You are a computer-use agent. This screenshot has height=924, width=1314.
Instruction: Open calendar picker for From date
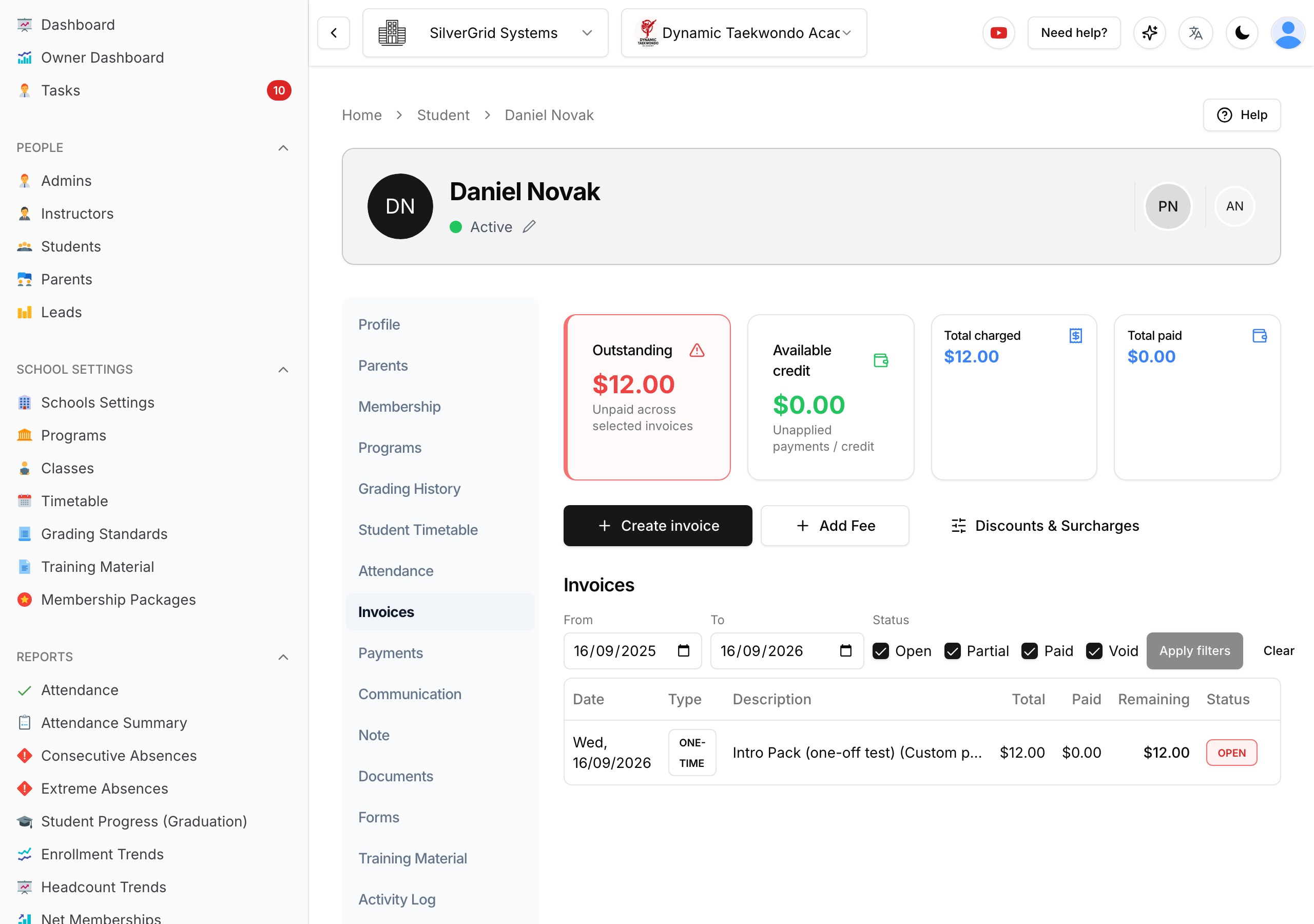(x=683, y=650)
